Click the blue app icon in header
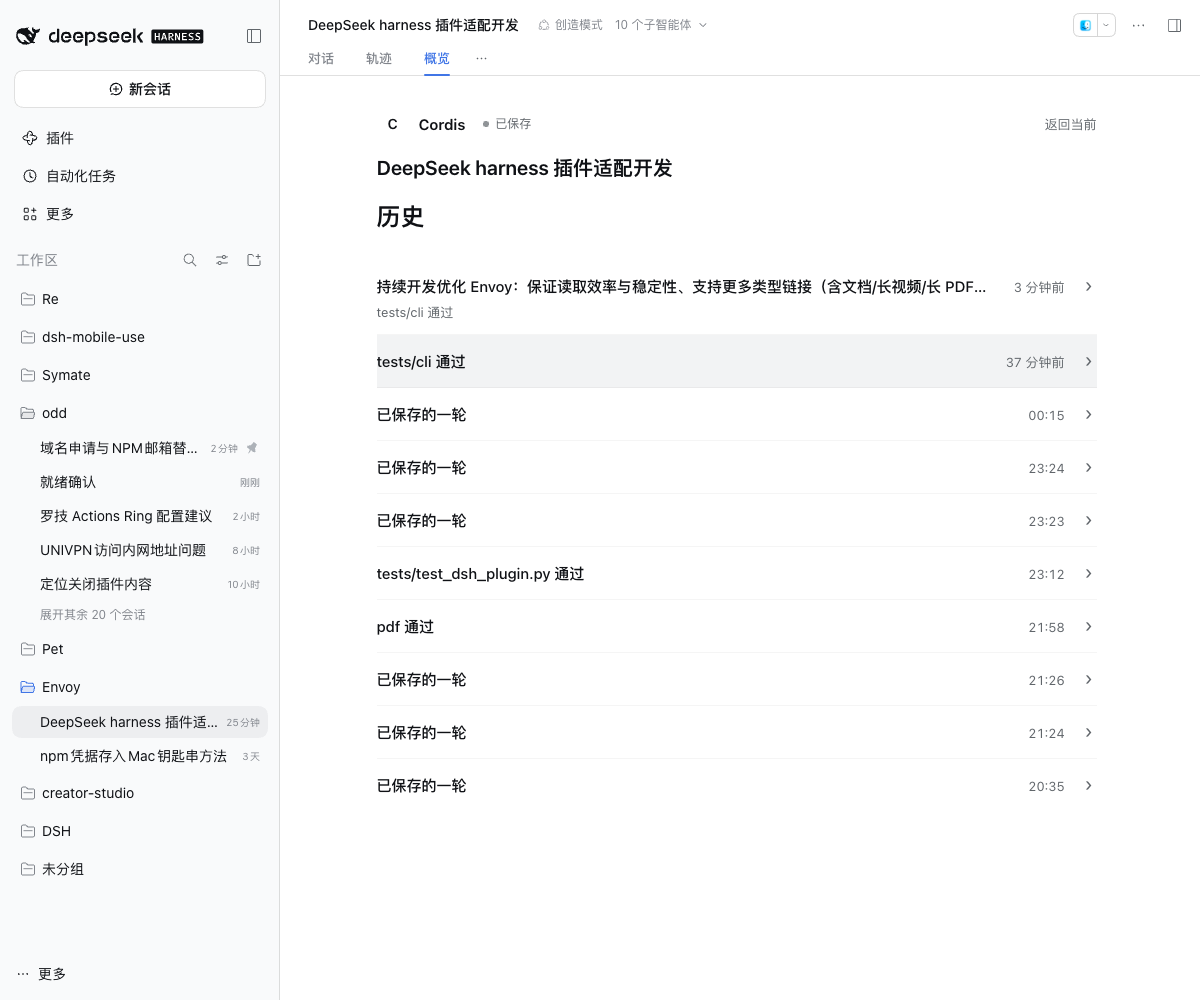Viewport: 1200px width, 1000px height. click(x=1085, y=25)
